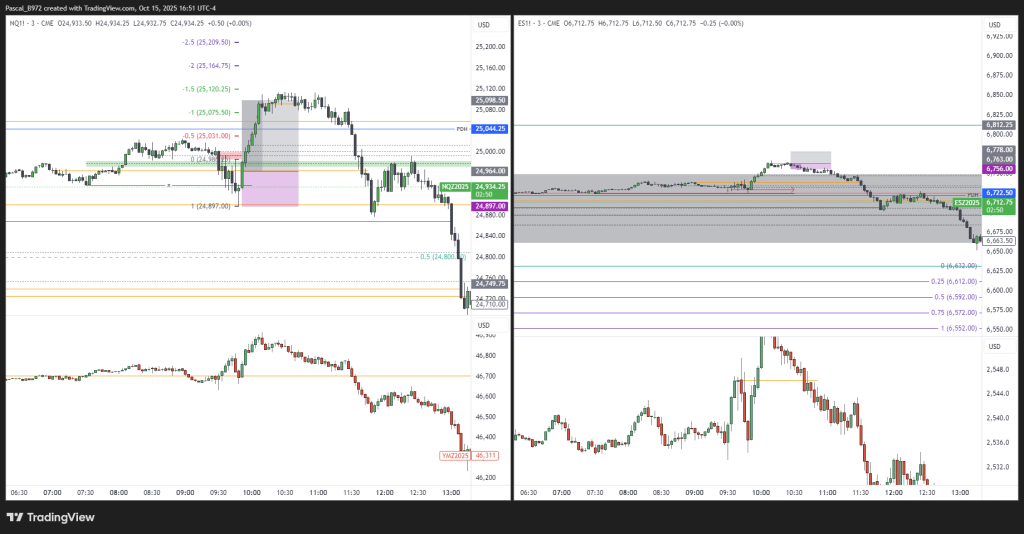
Task: Click 11:30 on the right chart time axis
Action: tap(860, 493)
